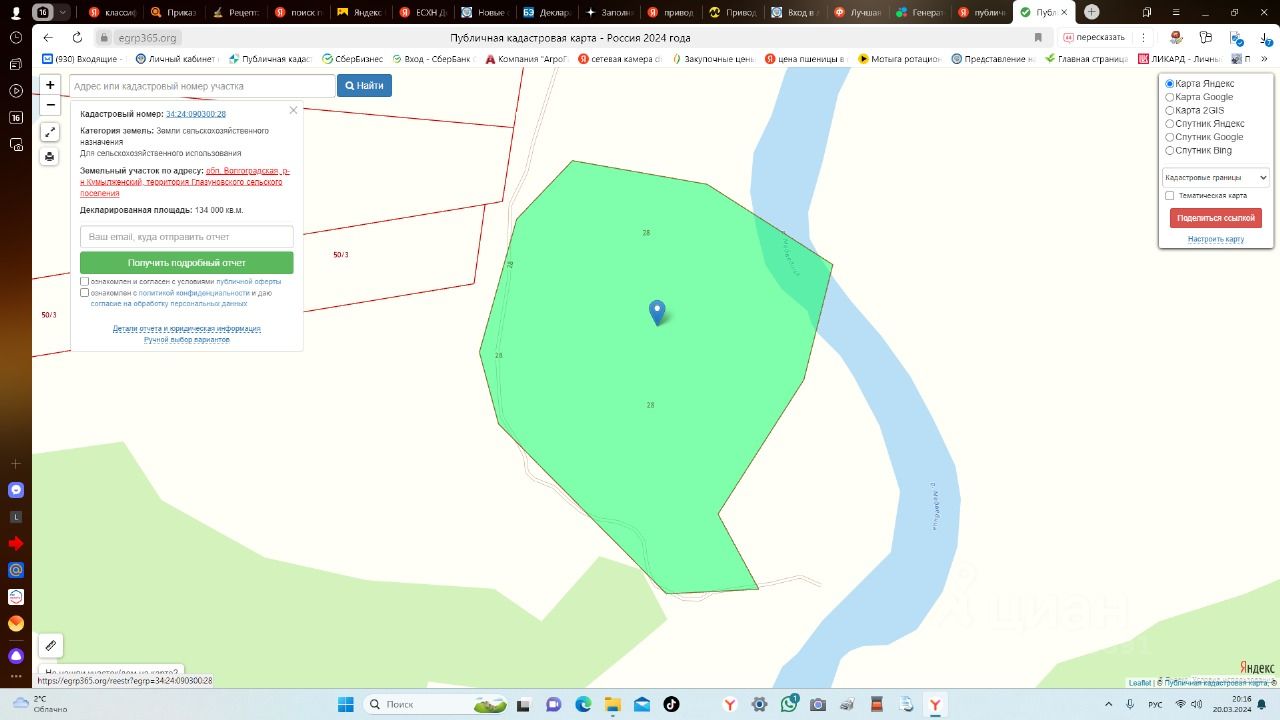
Task: Go back to the previous page
Action: pyautogui.click(x=48, y=38)
